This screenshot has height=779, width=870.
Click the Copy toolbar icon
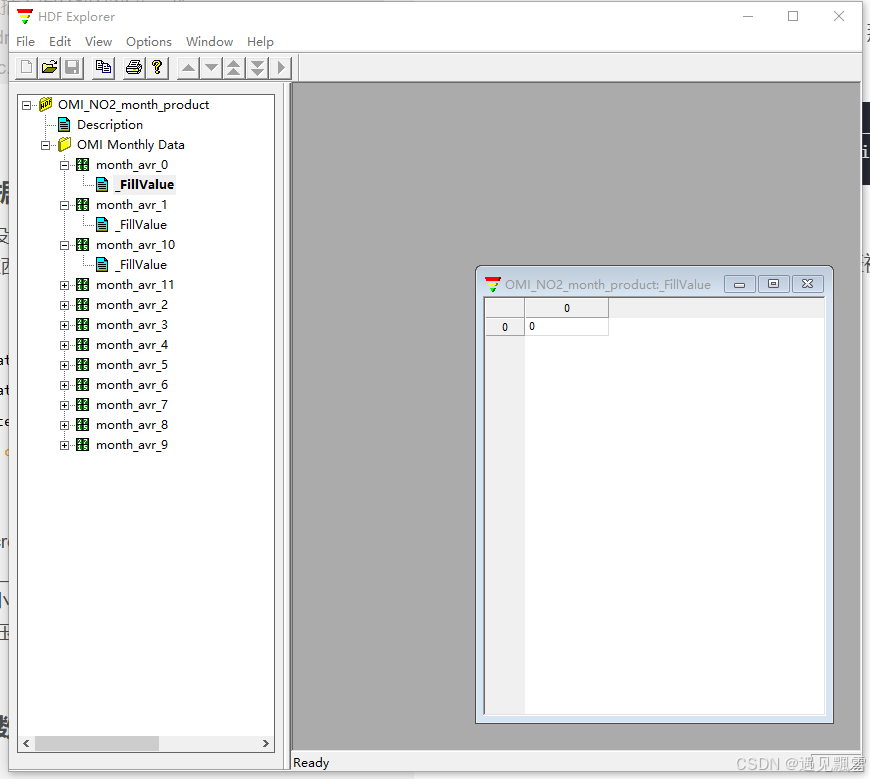(x=103, y=68)
